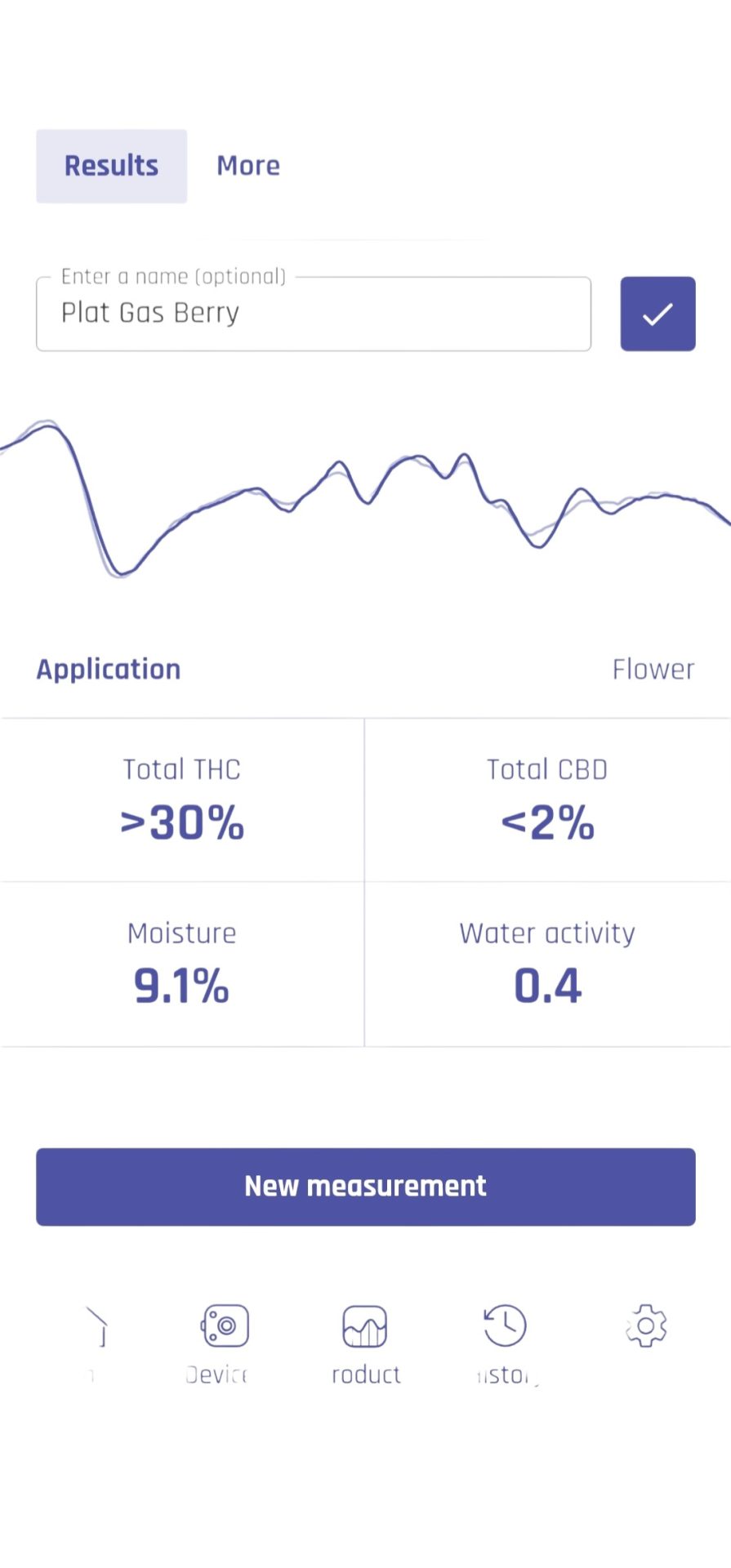Confirm the name with the checkmark button
The height and width of the screenshot is (1568, 731).
[657, 314]
